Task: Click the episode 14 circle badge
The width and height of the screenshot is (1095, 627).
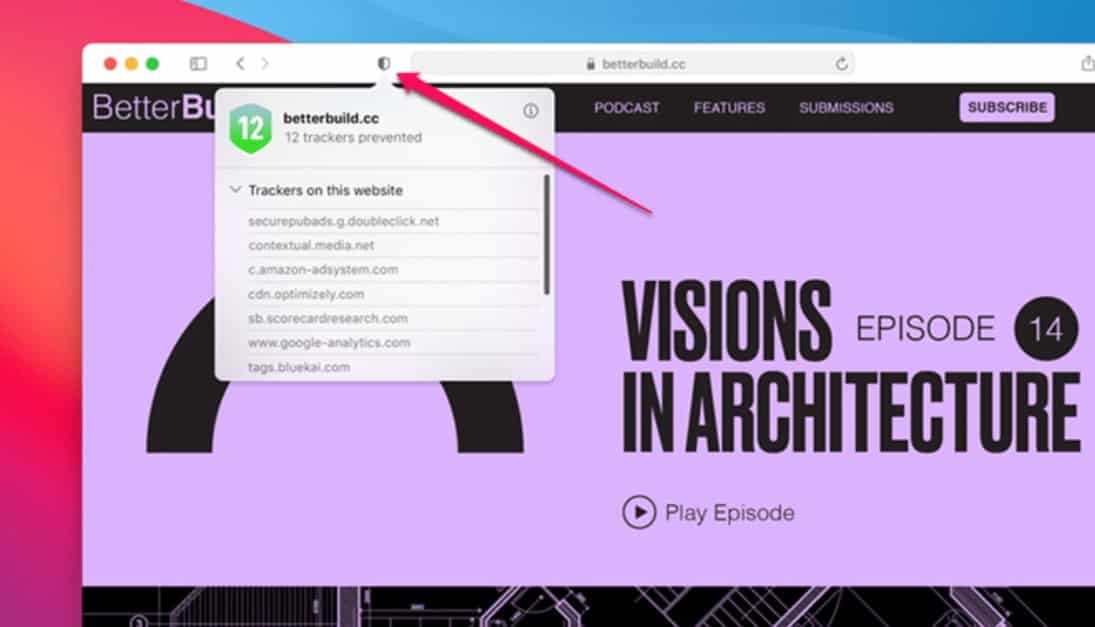Action: coord(1046,328)
